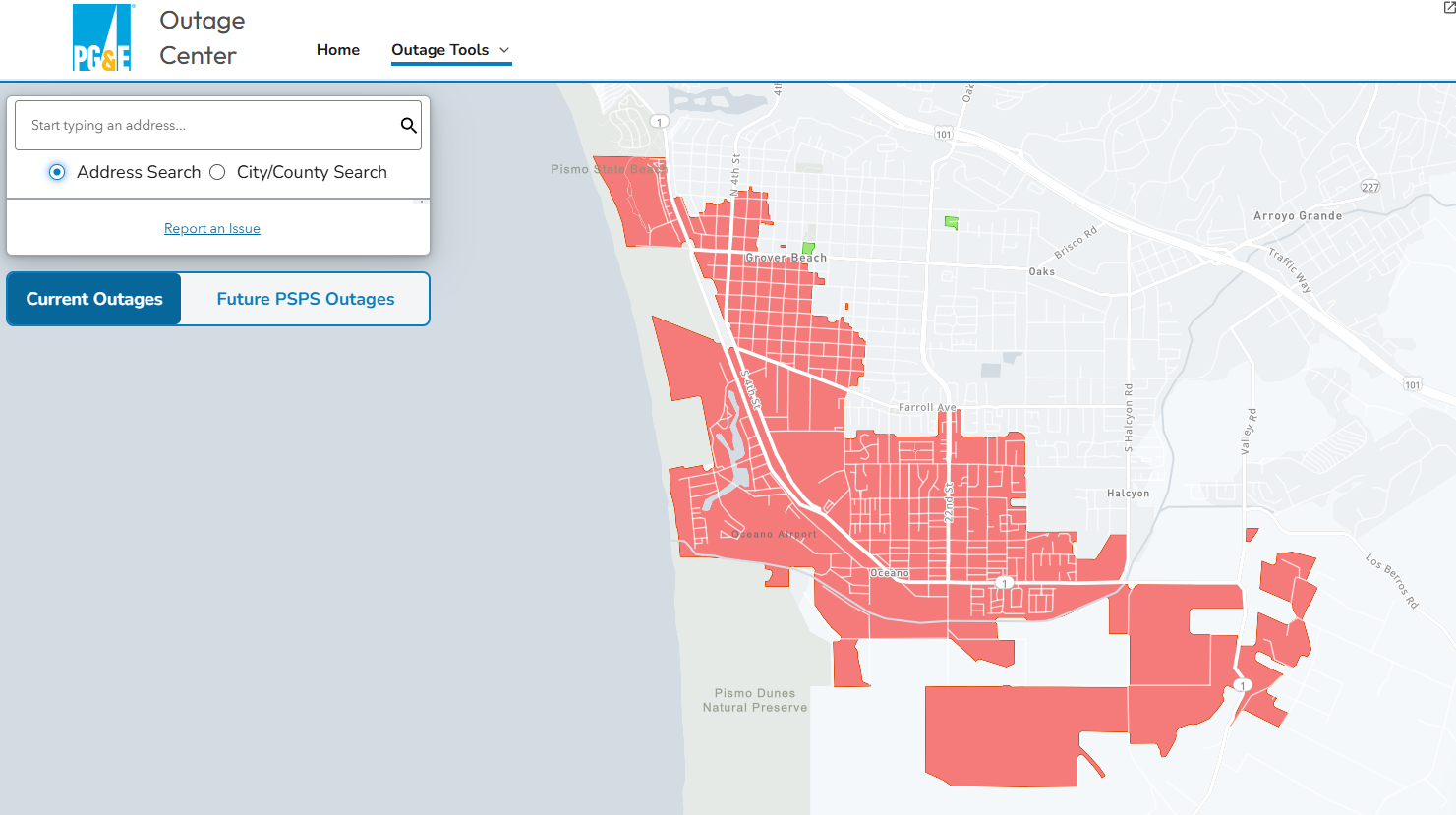The height and width of the screenshot is (815, 1456).
Task: Switch to the Current Outages tab
Action: (94, 299)
